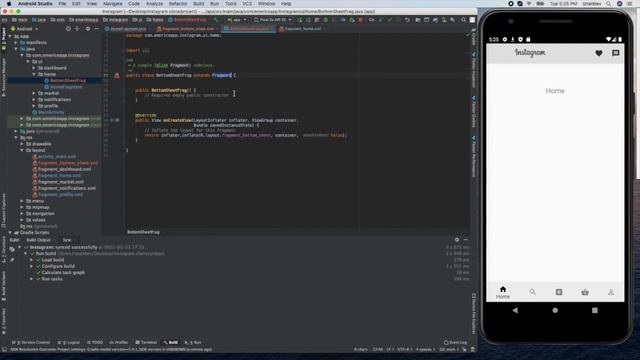Click the gutter class icon beside BottomSheetFrag declaration
Viewport: 640px width, 360px height.
click(117, 76)
